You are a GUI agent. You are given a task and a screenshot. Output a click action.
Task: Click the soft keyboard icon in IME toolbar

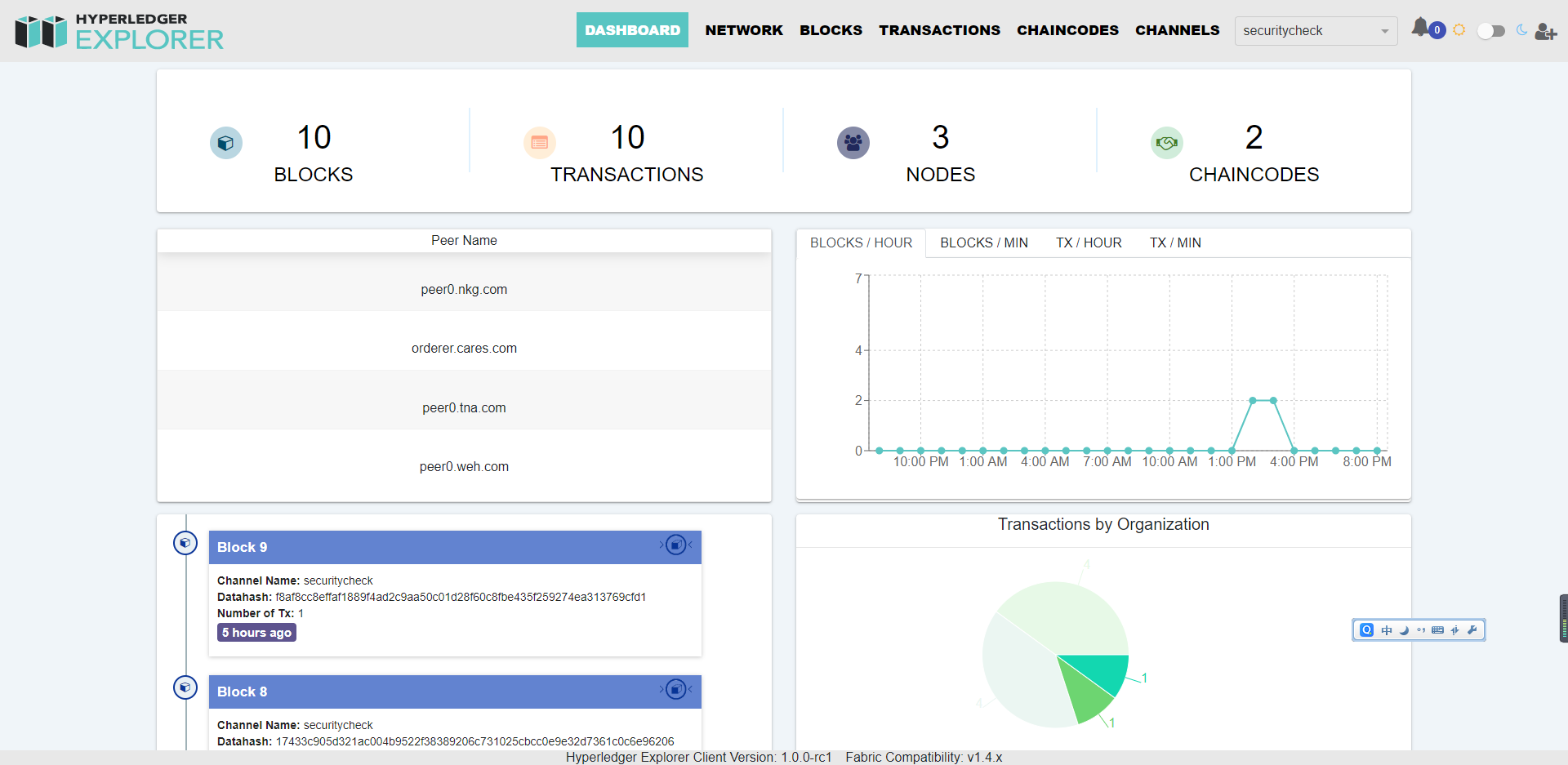click(x=1437, y=629)
